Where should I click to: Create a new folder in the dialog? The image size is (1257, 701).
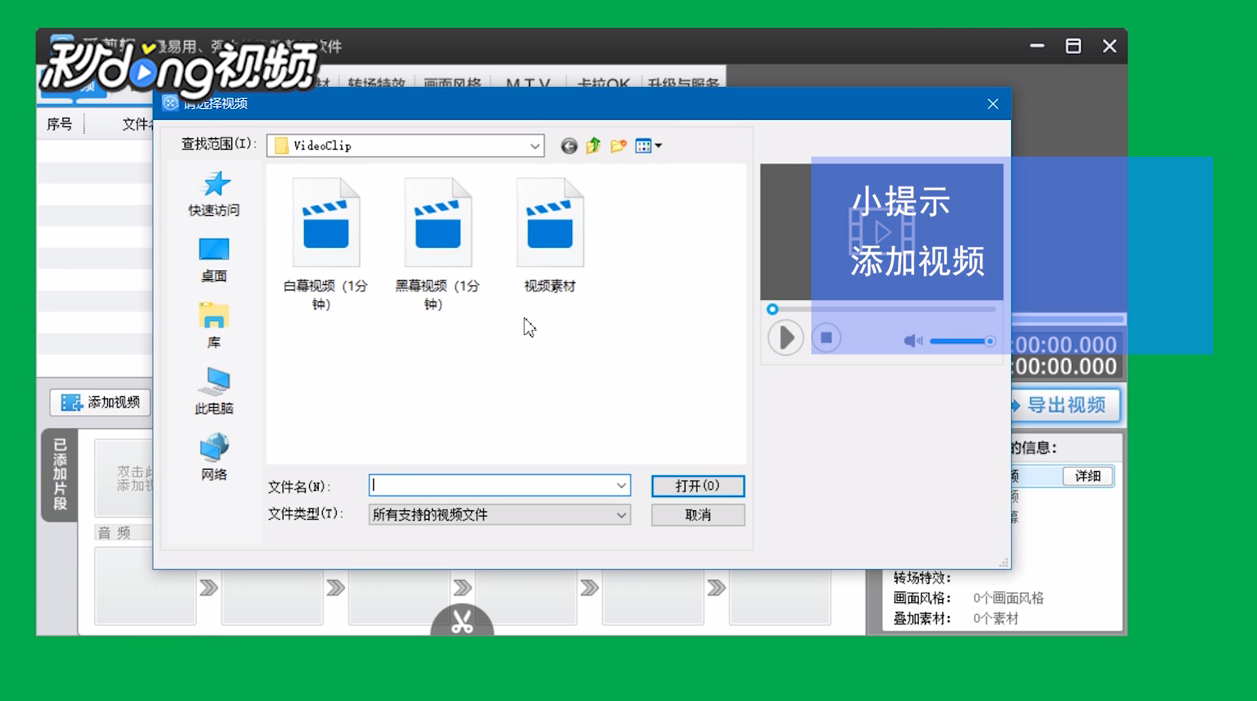(619, 146)
